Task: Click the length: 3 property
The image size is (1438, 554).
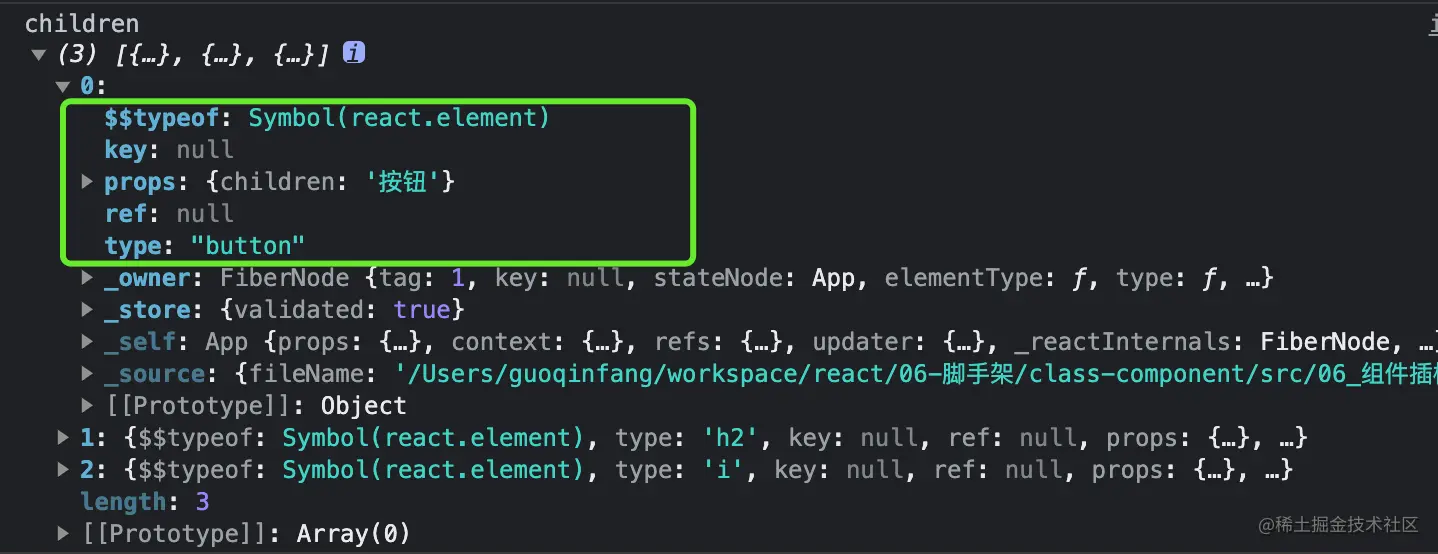Action: [145, 502]
